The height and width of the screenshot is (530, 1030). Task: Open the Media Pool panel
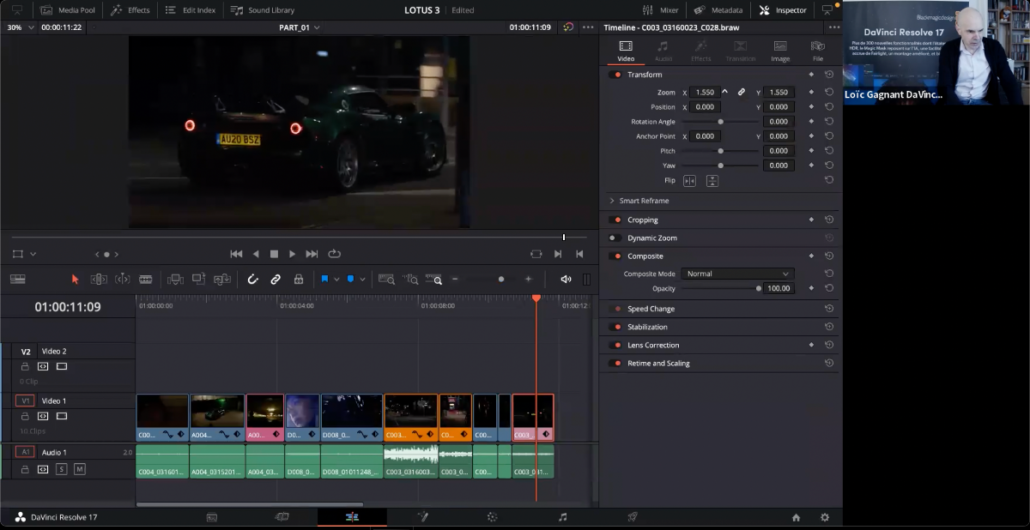pyautogui.click(x=68, y=10)
